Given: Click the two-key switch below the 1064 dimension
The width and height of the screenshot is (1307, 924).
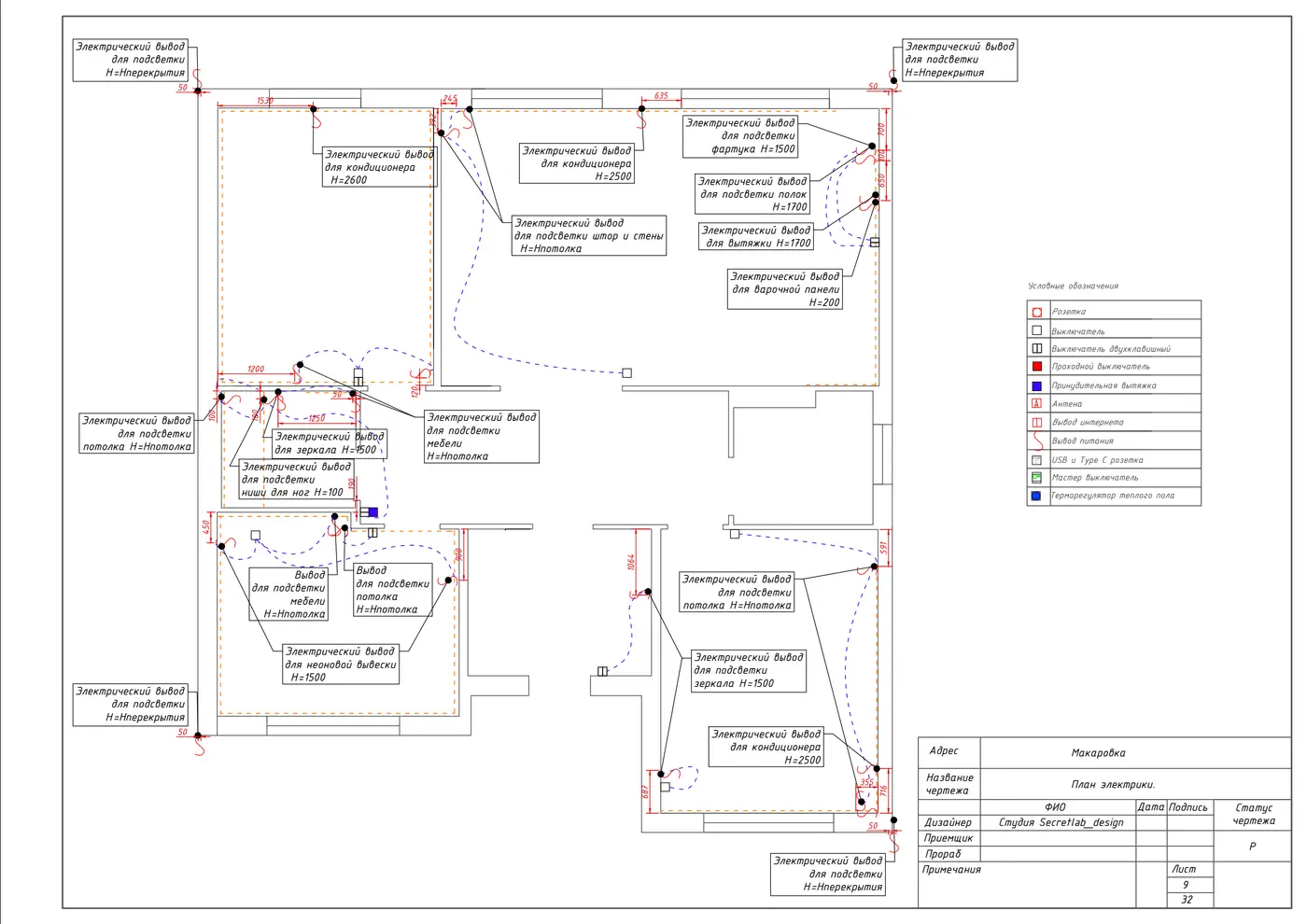Looking at the screenshot, I should tap(602, 671).
